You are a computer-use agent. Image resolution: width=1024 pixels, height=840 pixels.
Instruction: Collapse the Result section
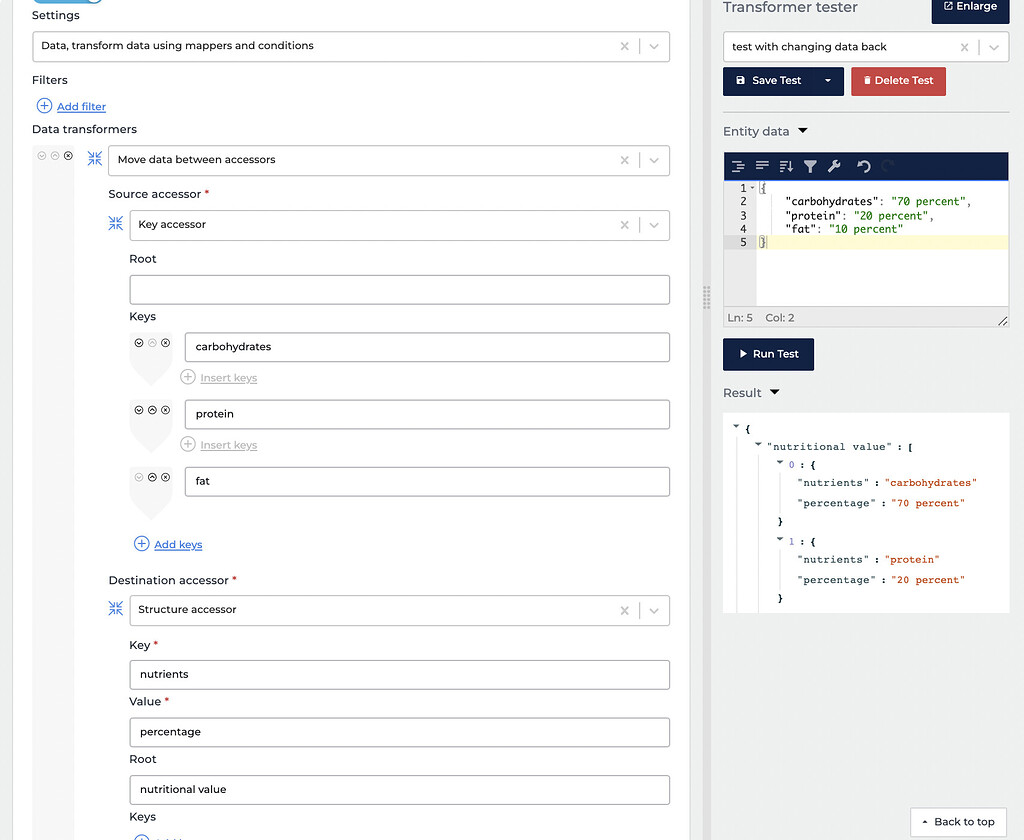click(x=775, y=392)
